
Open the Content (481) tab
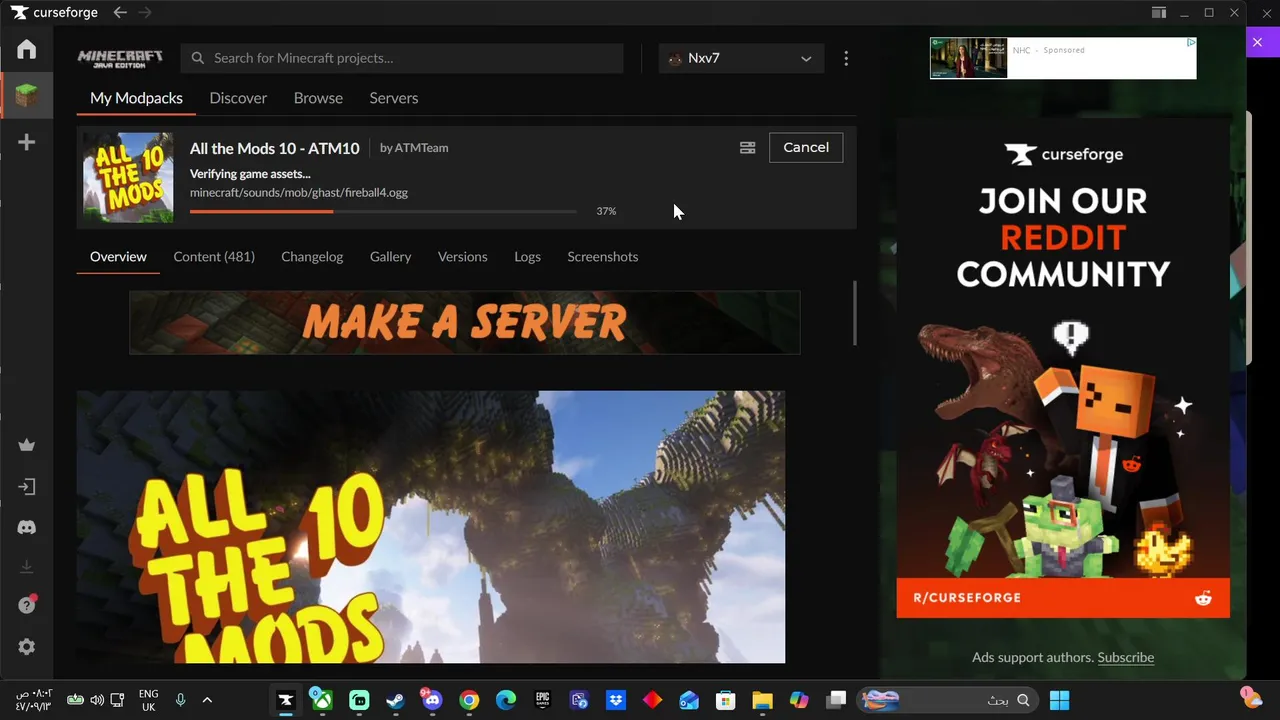(x=214, y=257)
